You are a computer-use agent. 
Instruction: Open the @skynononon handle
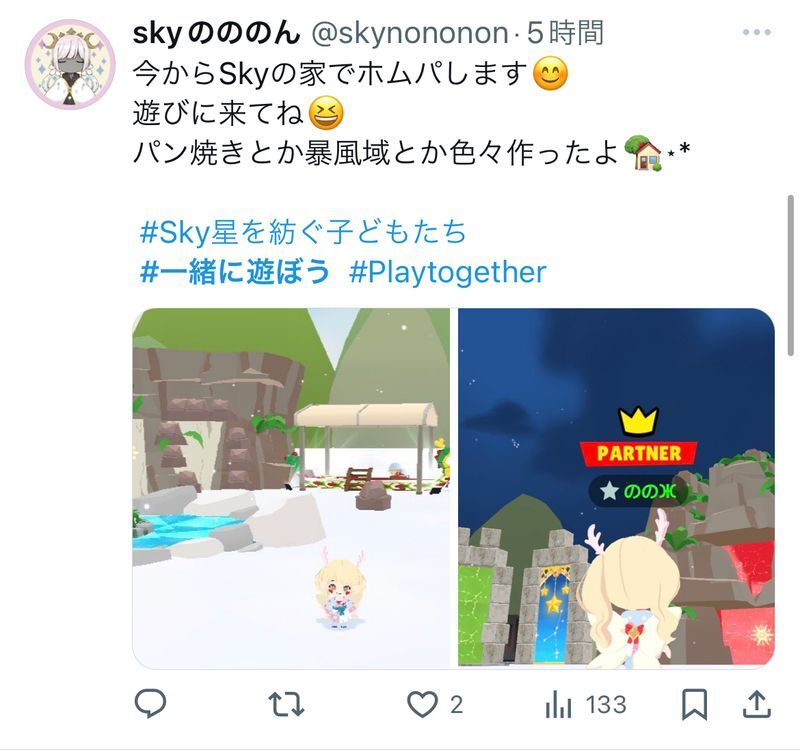410,33
